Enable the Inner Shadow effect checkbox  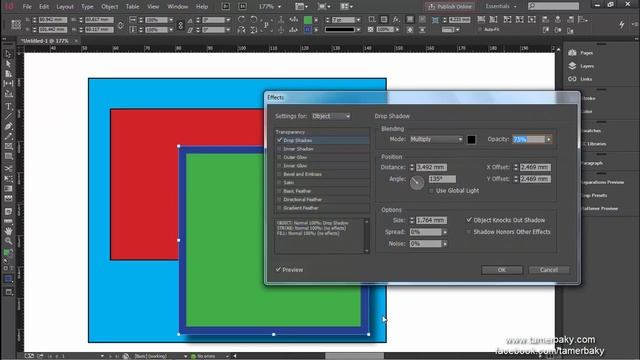pos(280,149)
